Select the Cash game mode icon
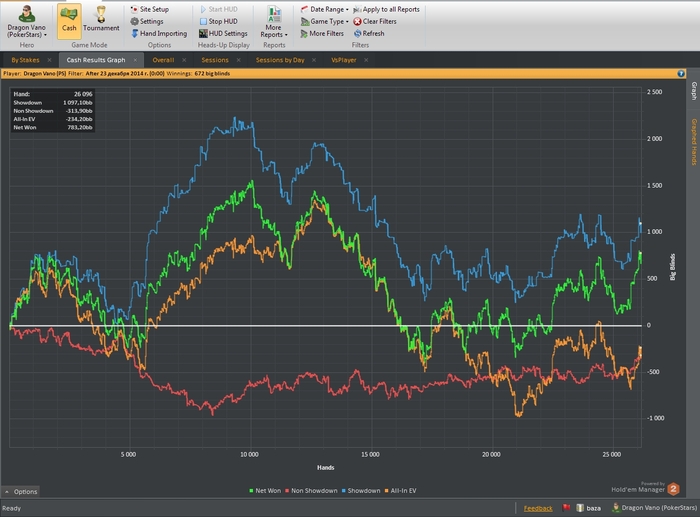700x517 pixels. pos(69,19)
